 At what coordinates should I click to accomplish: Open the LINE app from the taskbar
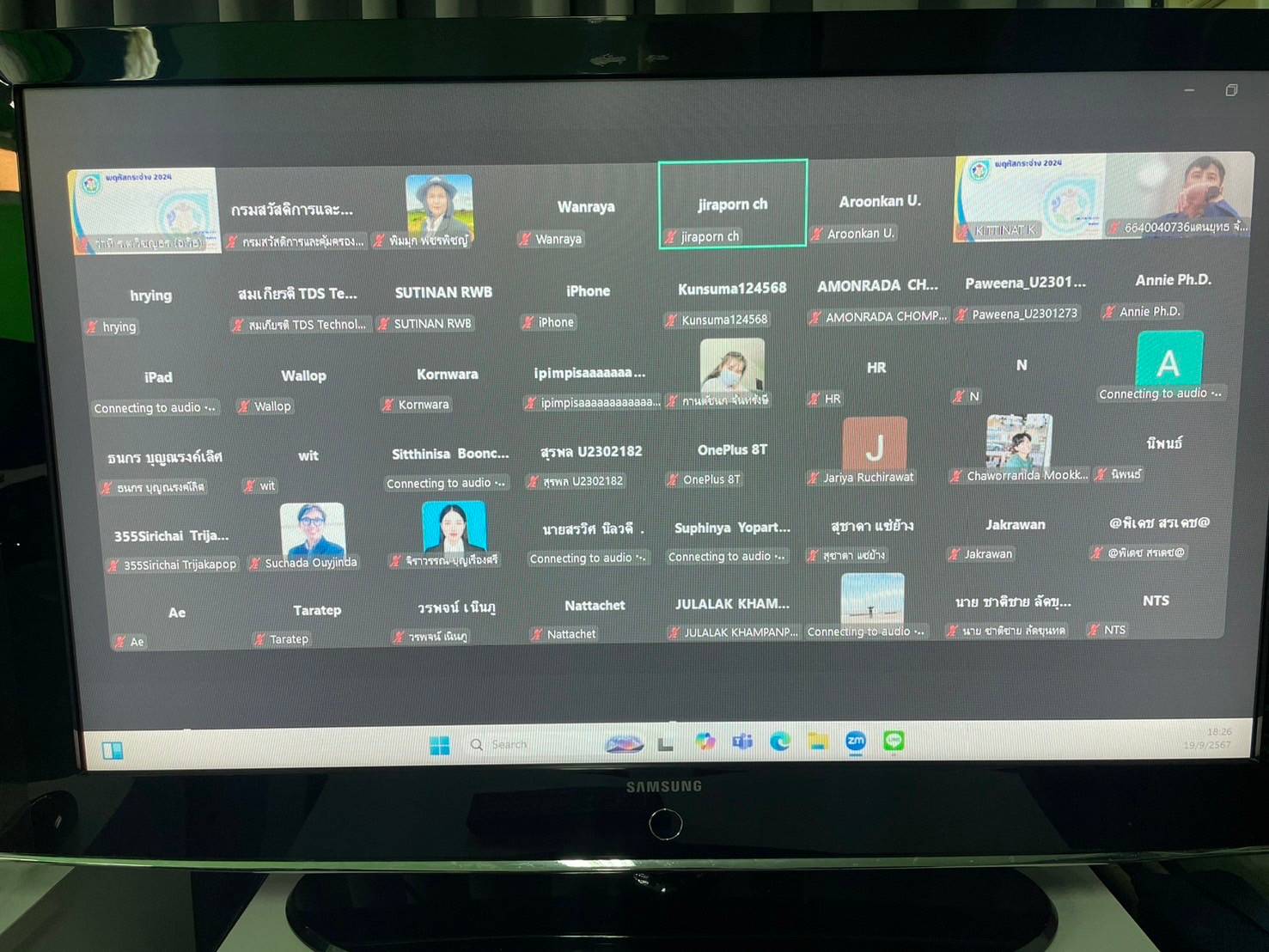click(x=894, y=741)
